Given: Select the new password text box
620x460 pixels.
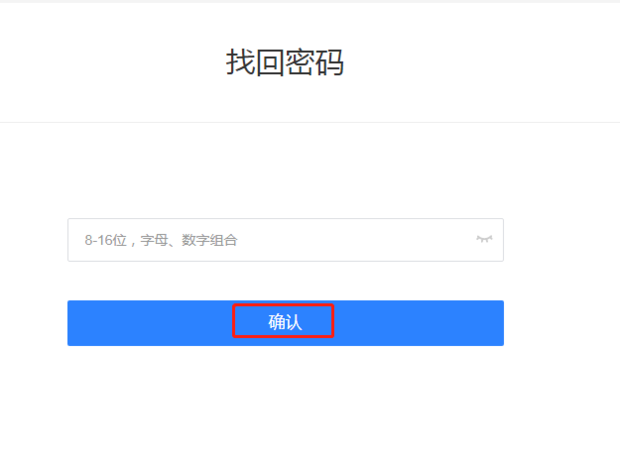Looking at the screenshot, I should 285,240.
